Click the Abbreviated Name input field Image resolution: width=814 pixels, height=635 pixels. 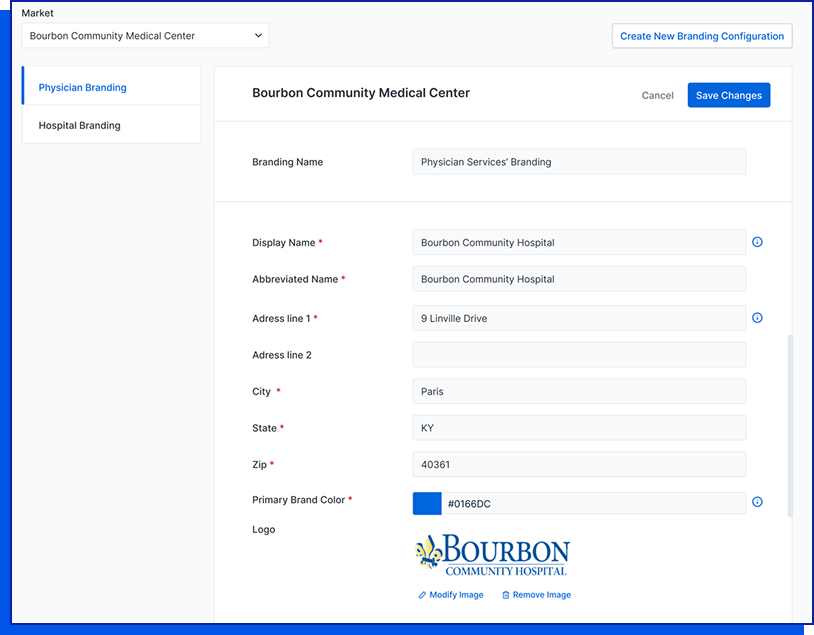pos(579,279)
